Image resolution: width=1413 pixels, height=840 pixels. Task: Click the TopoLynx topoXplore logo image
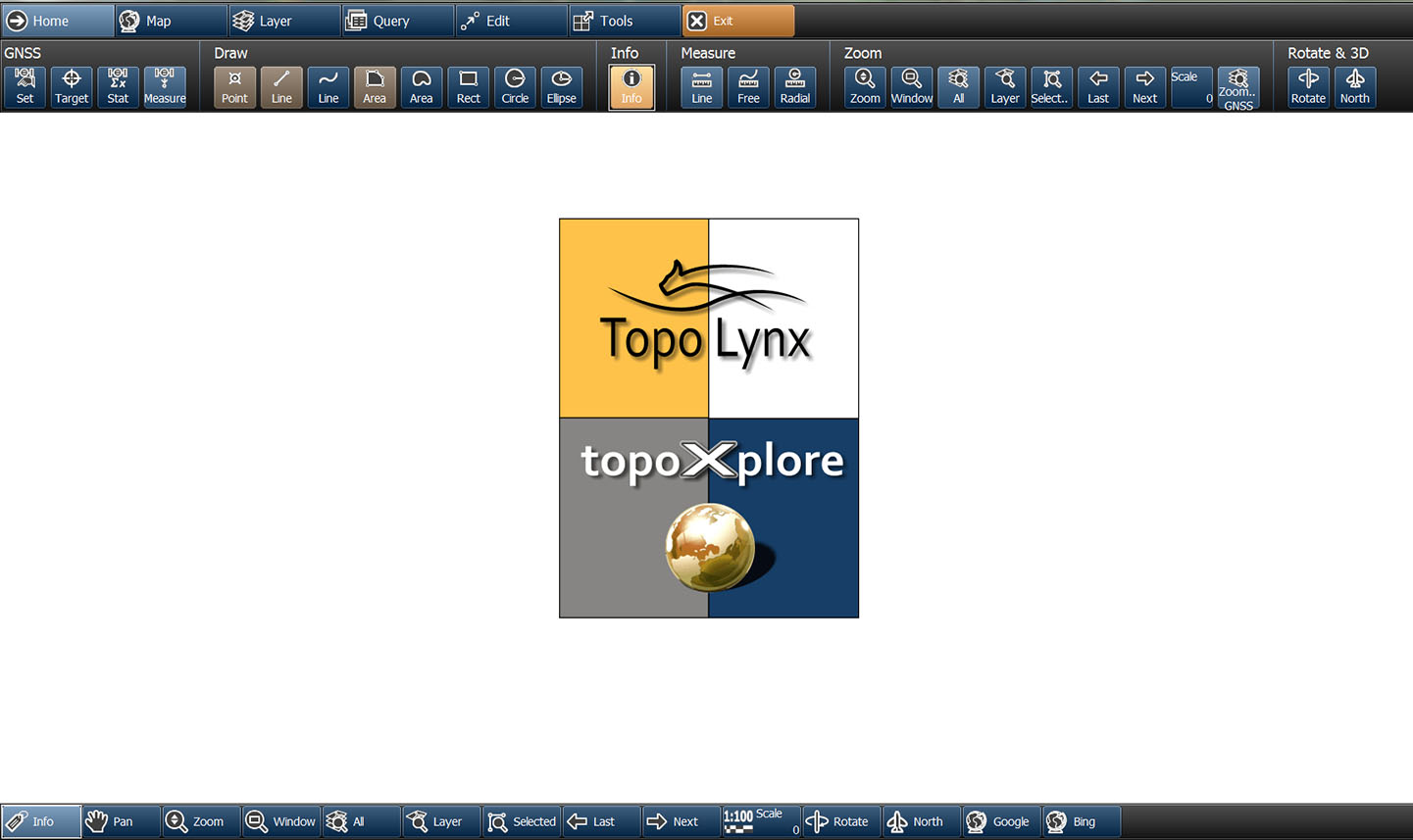tap(709, 418)
